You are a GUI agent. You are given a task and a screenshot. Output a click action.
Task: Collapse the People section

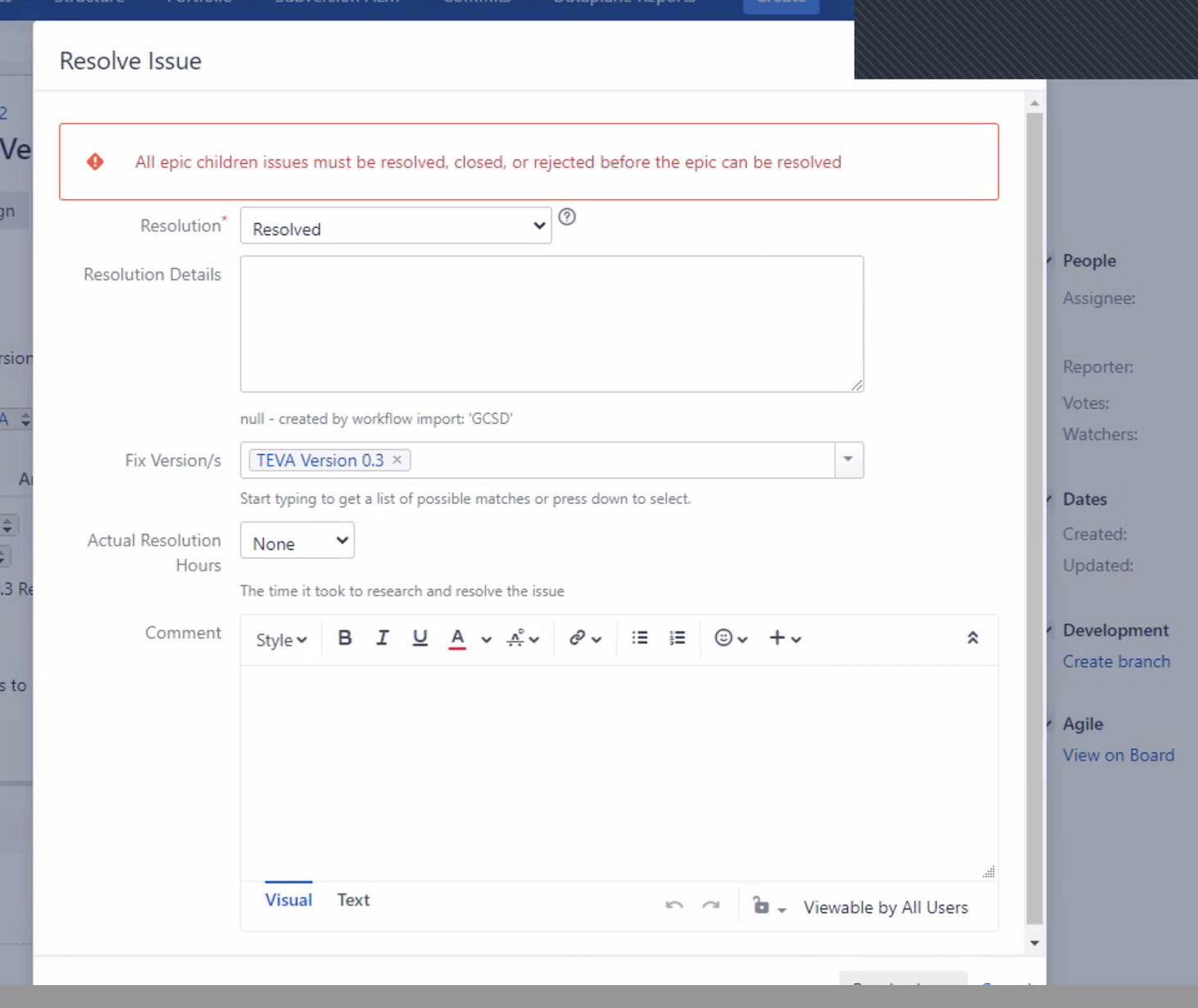click(1050, 261)
